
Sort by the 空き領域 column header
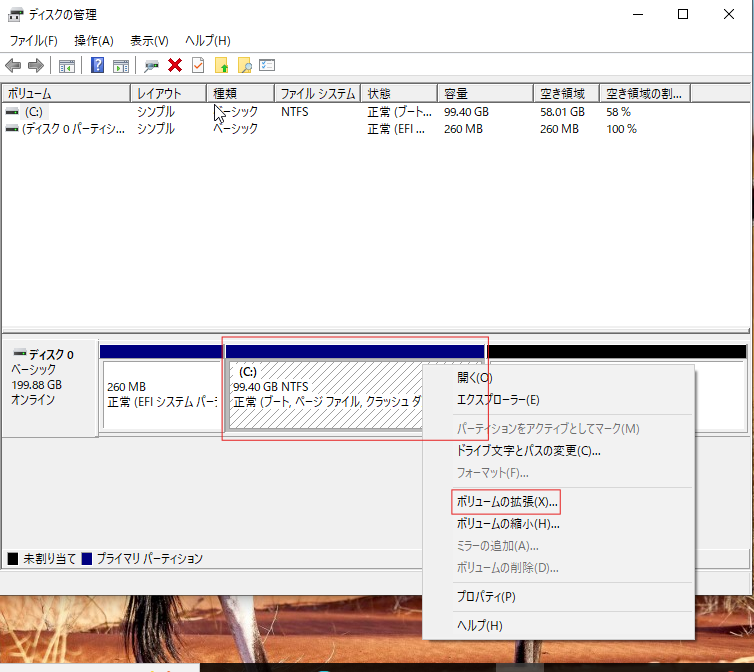coord(566,93)
